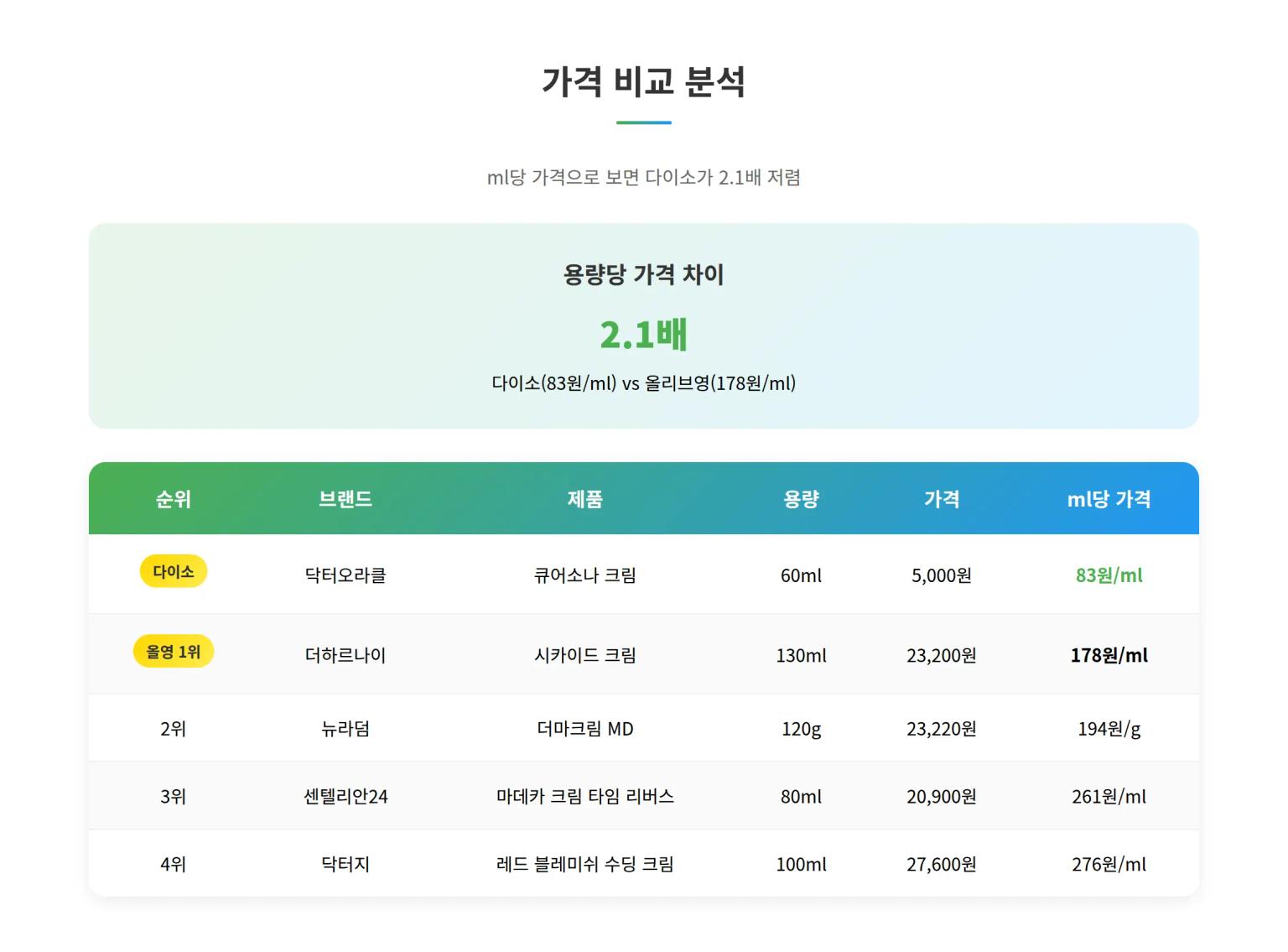Toggle the 순위 column header

point(173,498)
